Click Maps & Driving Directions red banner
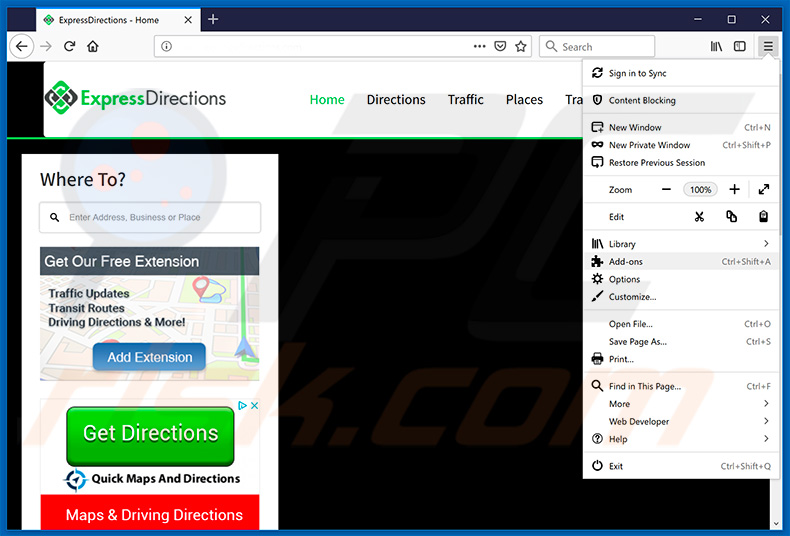This screenshot has height=536, width=790. [x=150, y=513]
